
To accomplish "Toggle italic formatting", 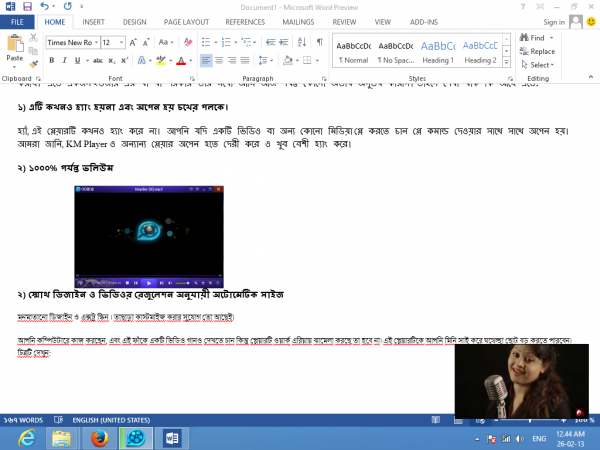I will (64, 61).
